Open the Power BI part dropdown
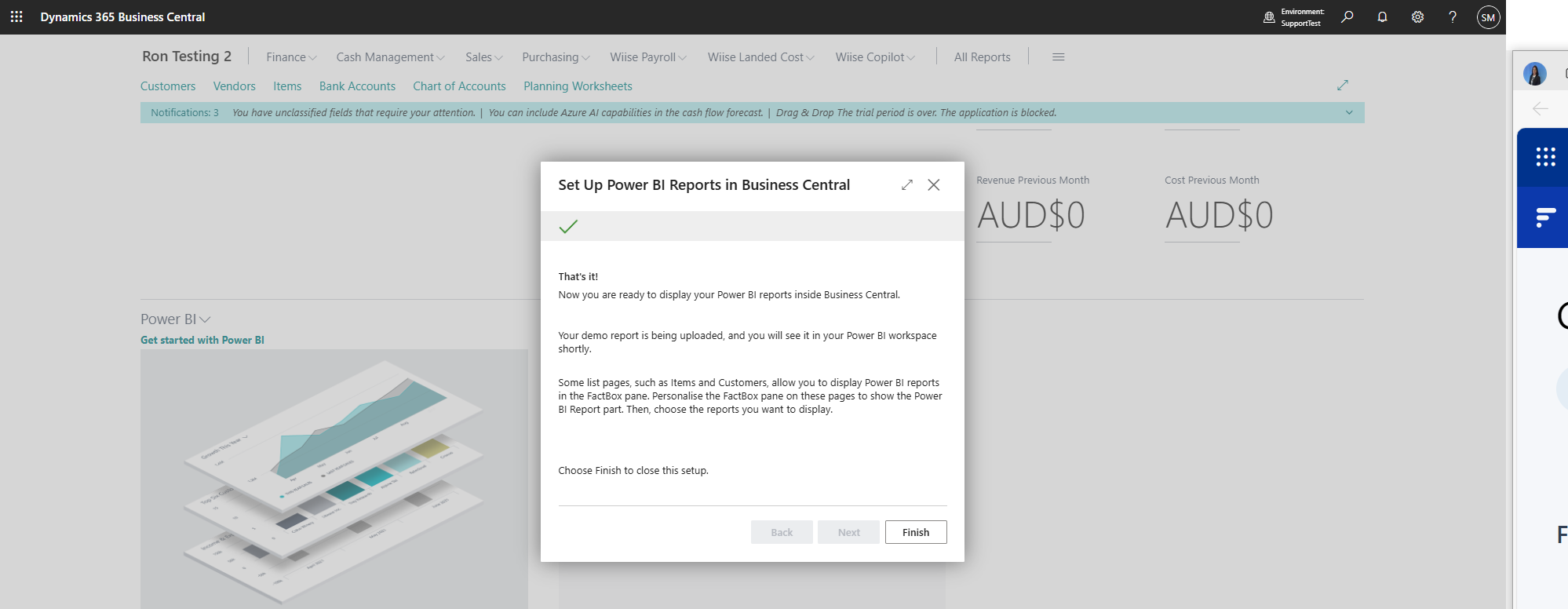The height and width of the screenshot is (609, 1568). tap(176, 319)
